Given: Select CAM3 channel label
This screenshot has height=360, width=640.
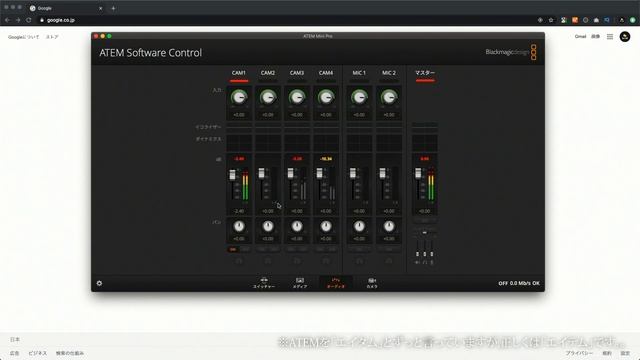Looking at the screenshot, I should [297, 73].
